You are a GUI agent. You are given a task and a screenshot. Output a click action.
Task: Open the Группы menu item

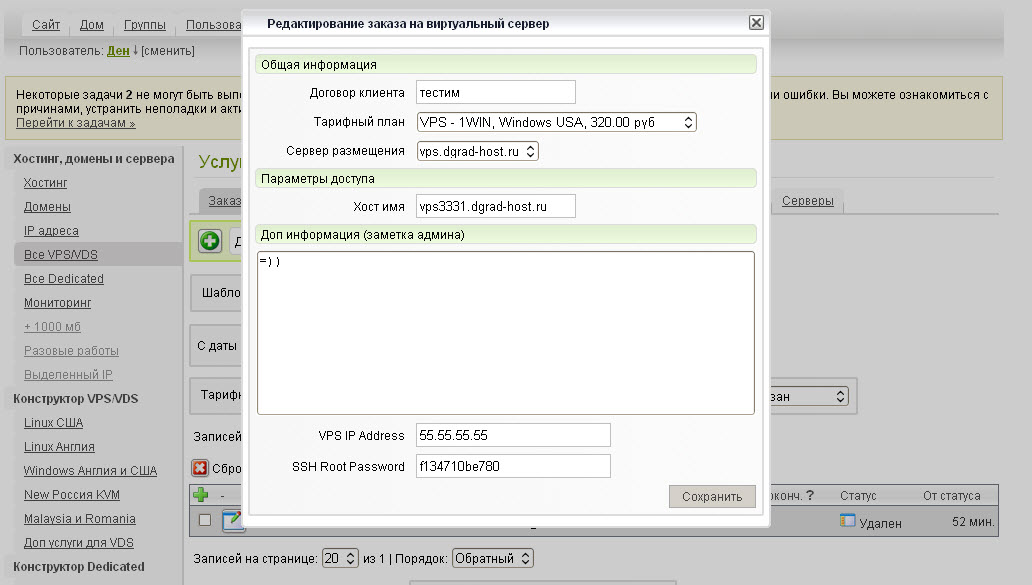point(145,24)
